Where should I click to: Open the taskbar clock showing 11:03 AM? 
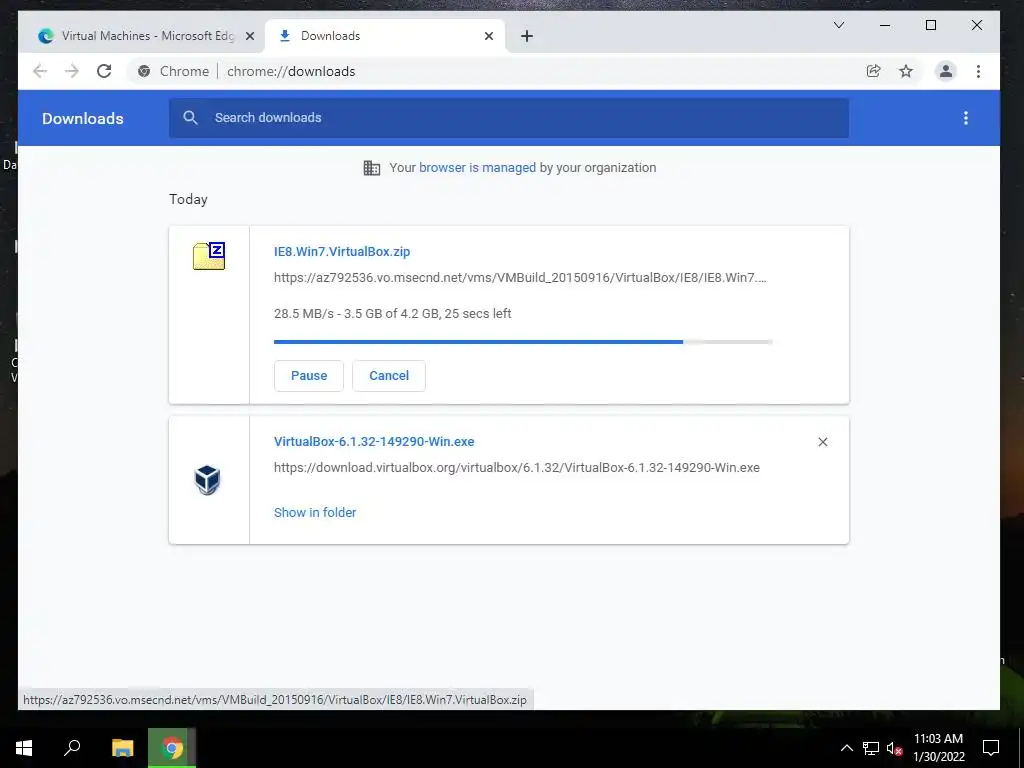pos(938,748)
